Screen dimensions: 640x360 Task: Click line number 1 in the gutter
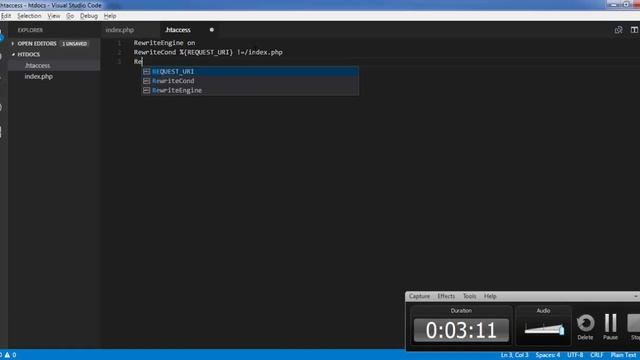click(119, 43)
